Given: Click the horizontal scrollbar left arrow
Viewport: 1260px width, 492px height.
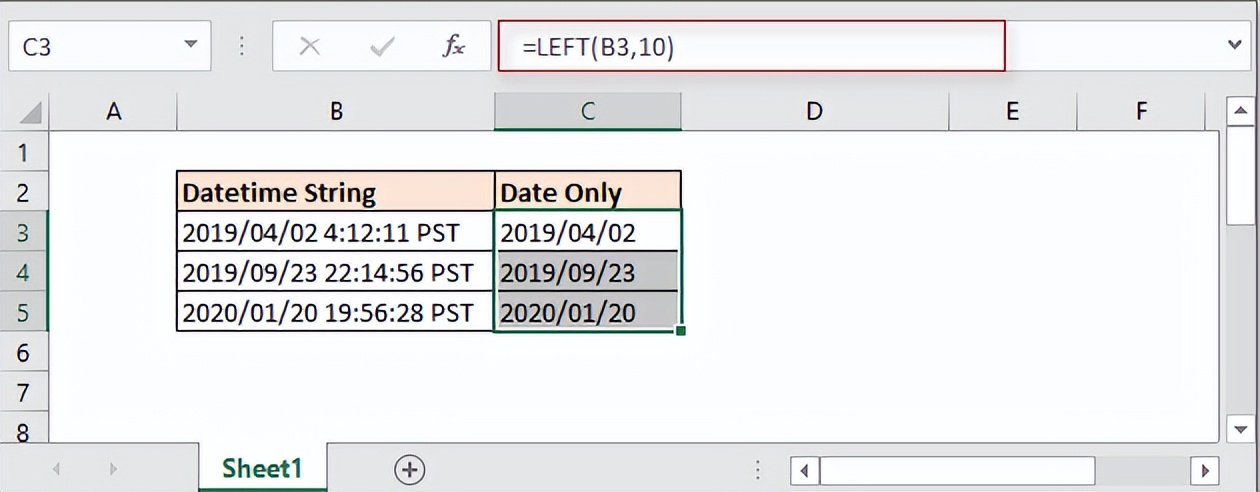Looking at the screenshot, I should tap(805, 469).
